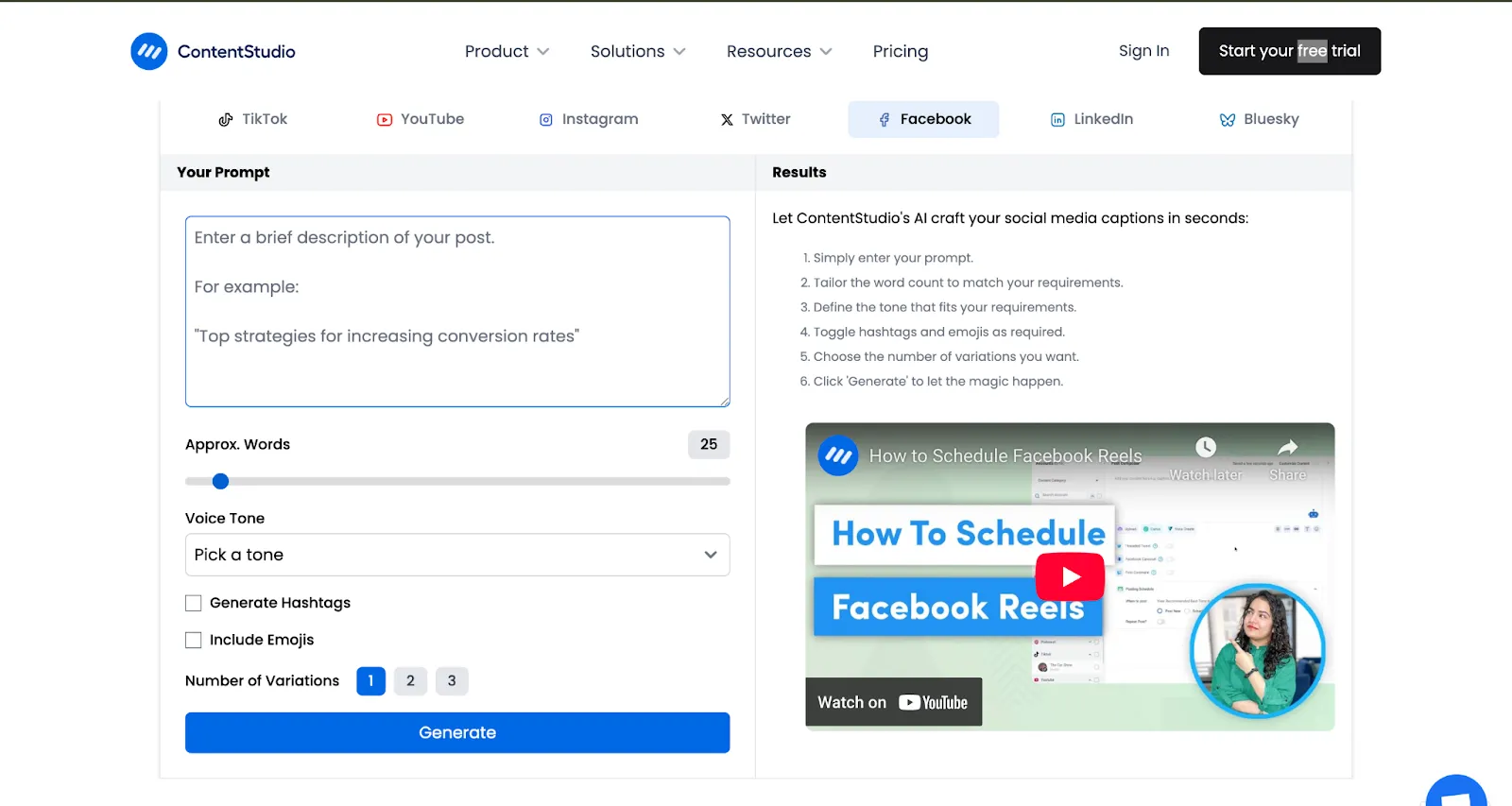Click the ContentStudio logo icon
This screenshot has width=1512, height=806.
(149, 52)
